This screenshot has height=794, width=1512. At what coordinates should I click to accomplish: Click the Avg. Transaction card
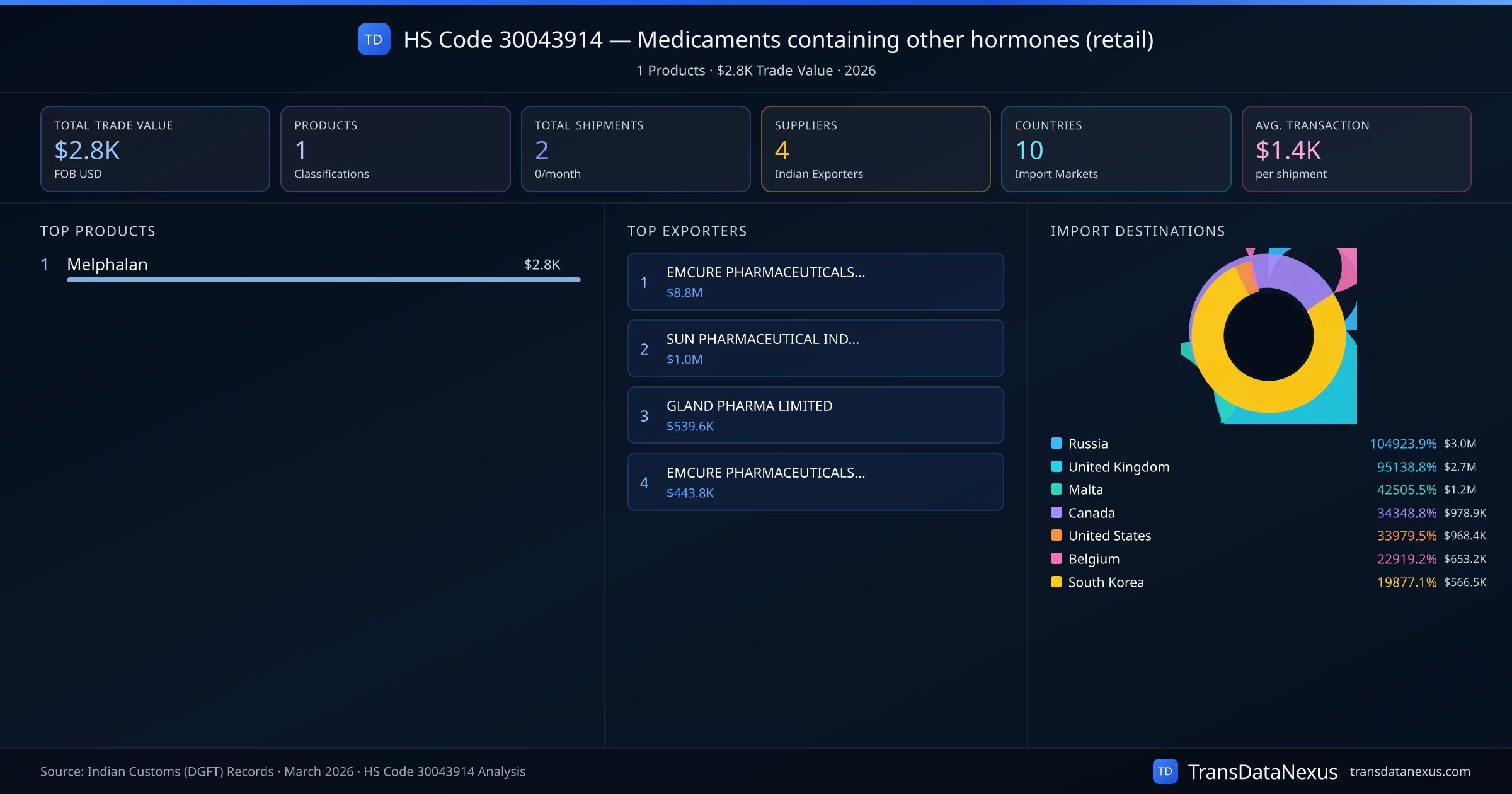point(1356,149)
